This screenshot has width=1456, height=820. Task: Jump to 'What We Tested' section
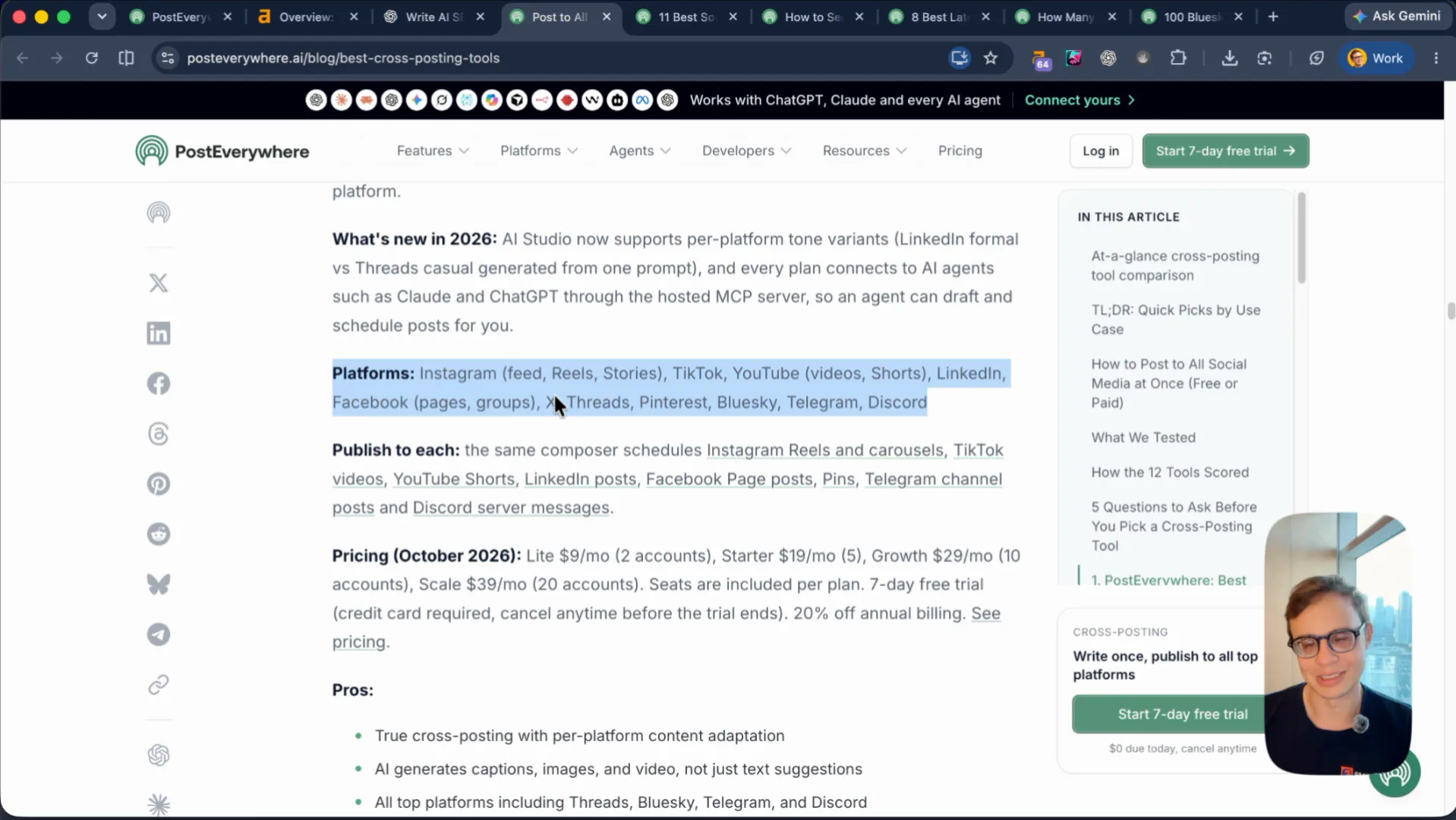point(1143,438)
